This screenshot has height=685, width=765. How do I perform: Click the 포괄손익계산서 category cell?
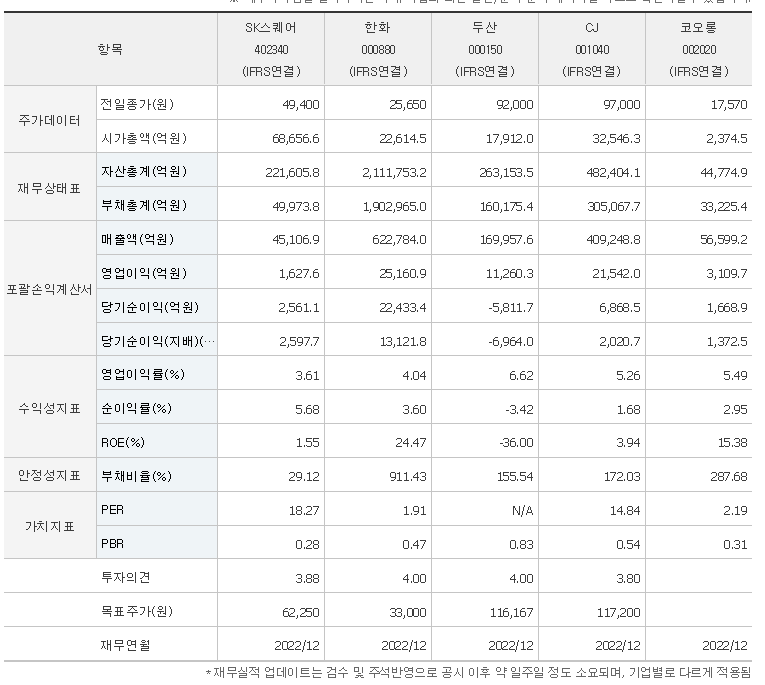[x=50, y=290]
